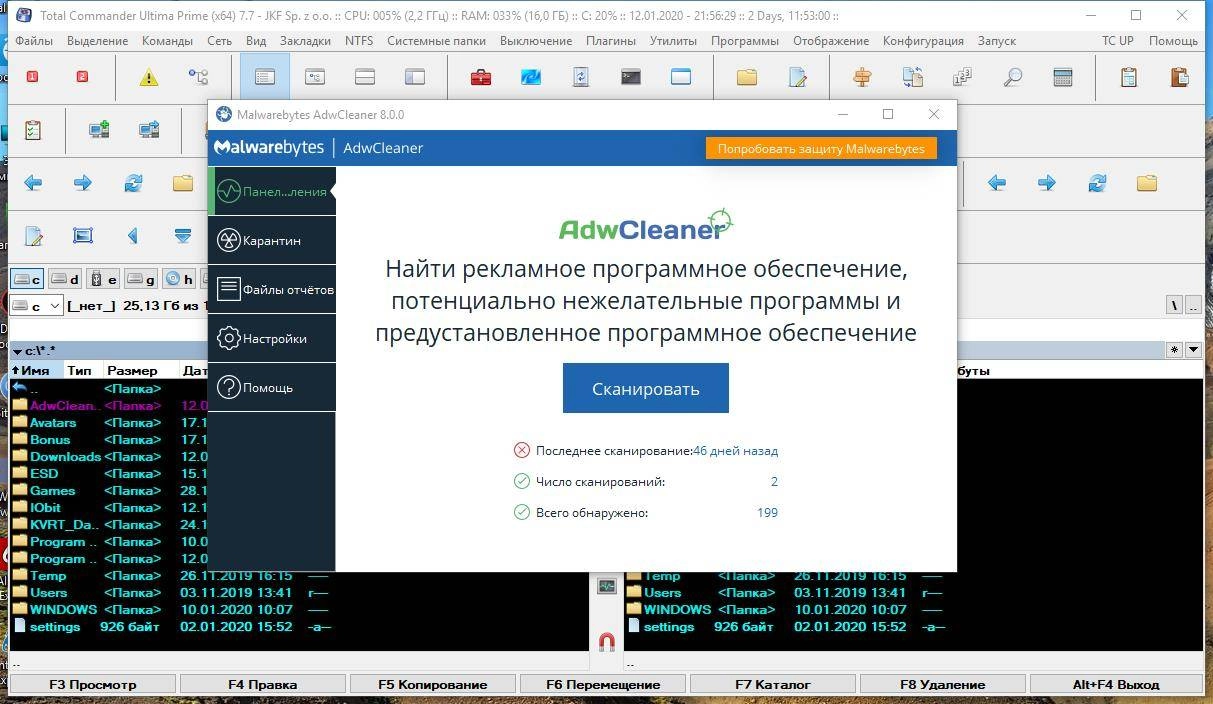Select Avatars folder in left file panel
Image resolution: width=1213 pixels, height=704 pixels.
[x=53, y=422]
